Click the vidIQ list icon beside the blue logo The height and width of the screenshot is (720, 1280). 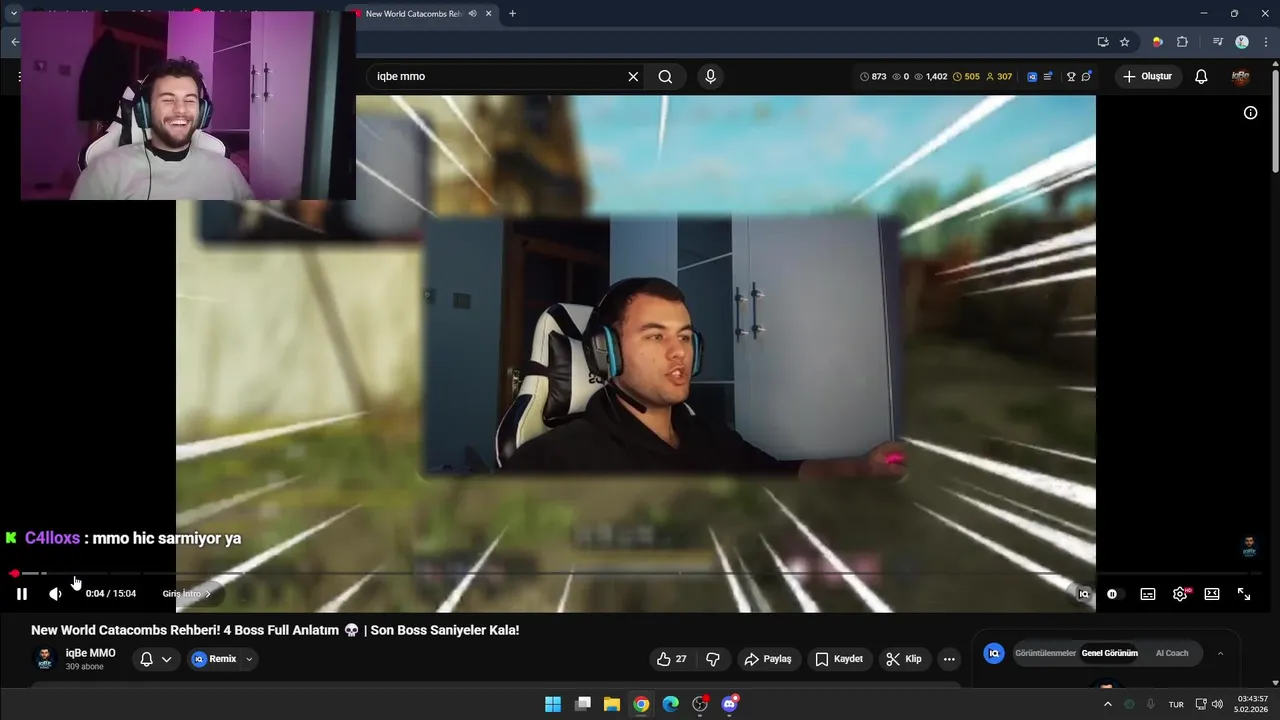click(x=1047, y=76)
